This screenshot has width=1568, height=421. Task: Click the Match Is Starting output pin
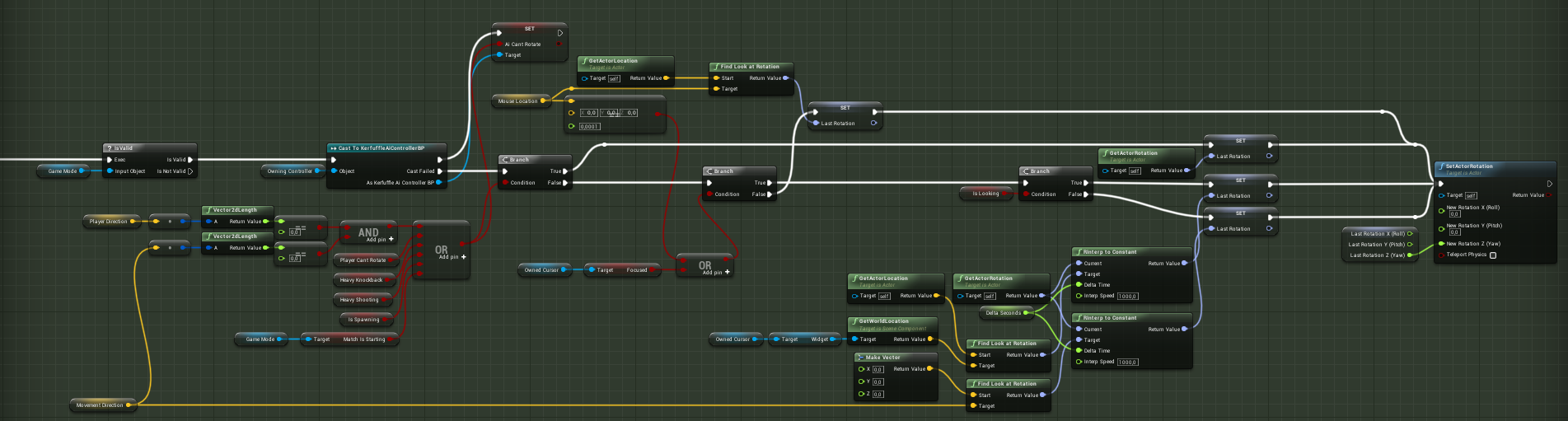point(391,339)
